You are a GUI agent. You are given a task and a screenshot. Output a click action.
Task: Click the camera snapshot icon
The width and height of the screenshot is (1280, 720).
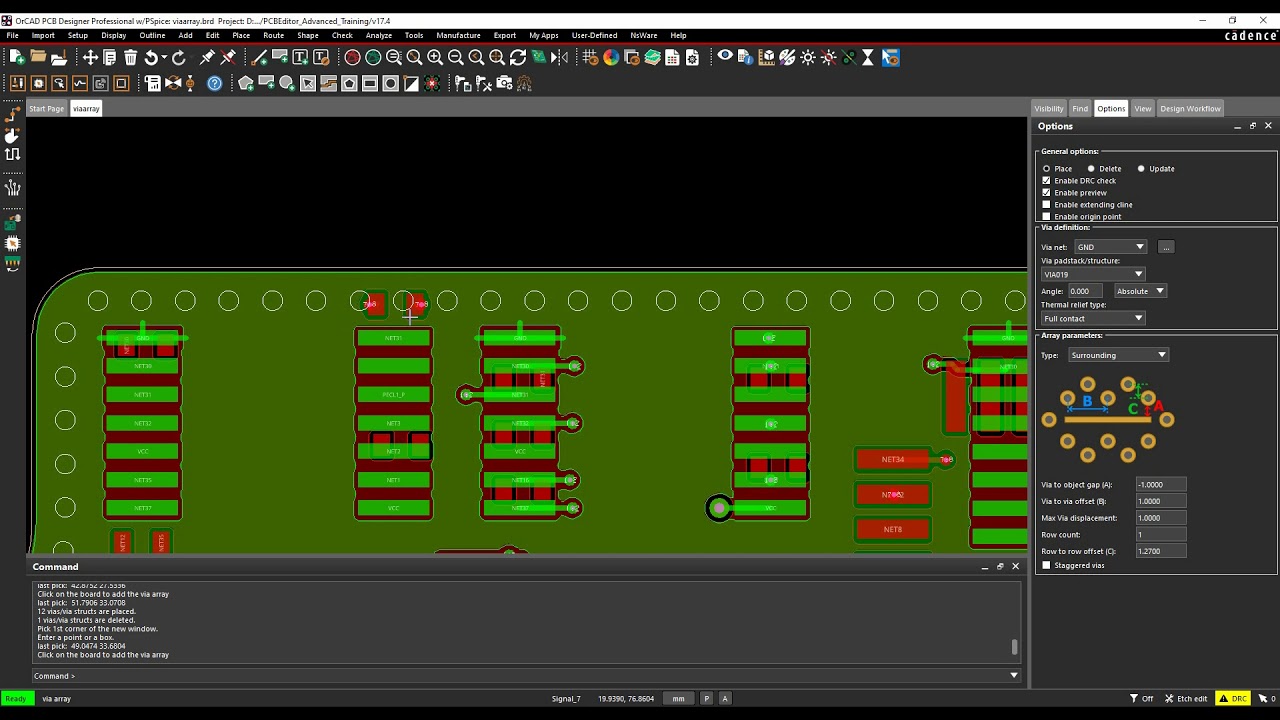coord(505,83)
